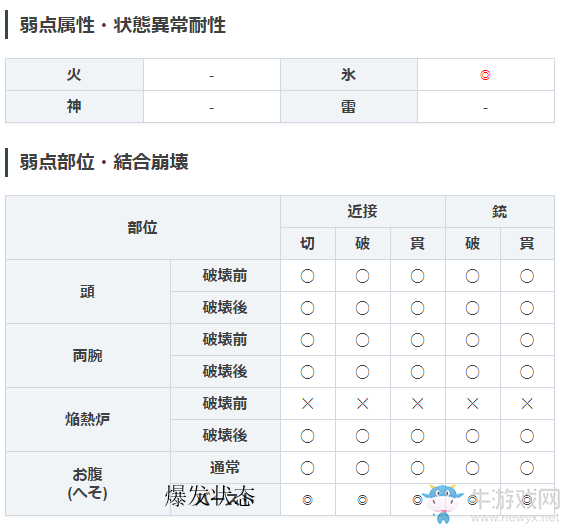
Task: Click the 切 circle for 焔熱炉 破壊後
Action: pos(307,436)
